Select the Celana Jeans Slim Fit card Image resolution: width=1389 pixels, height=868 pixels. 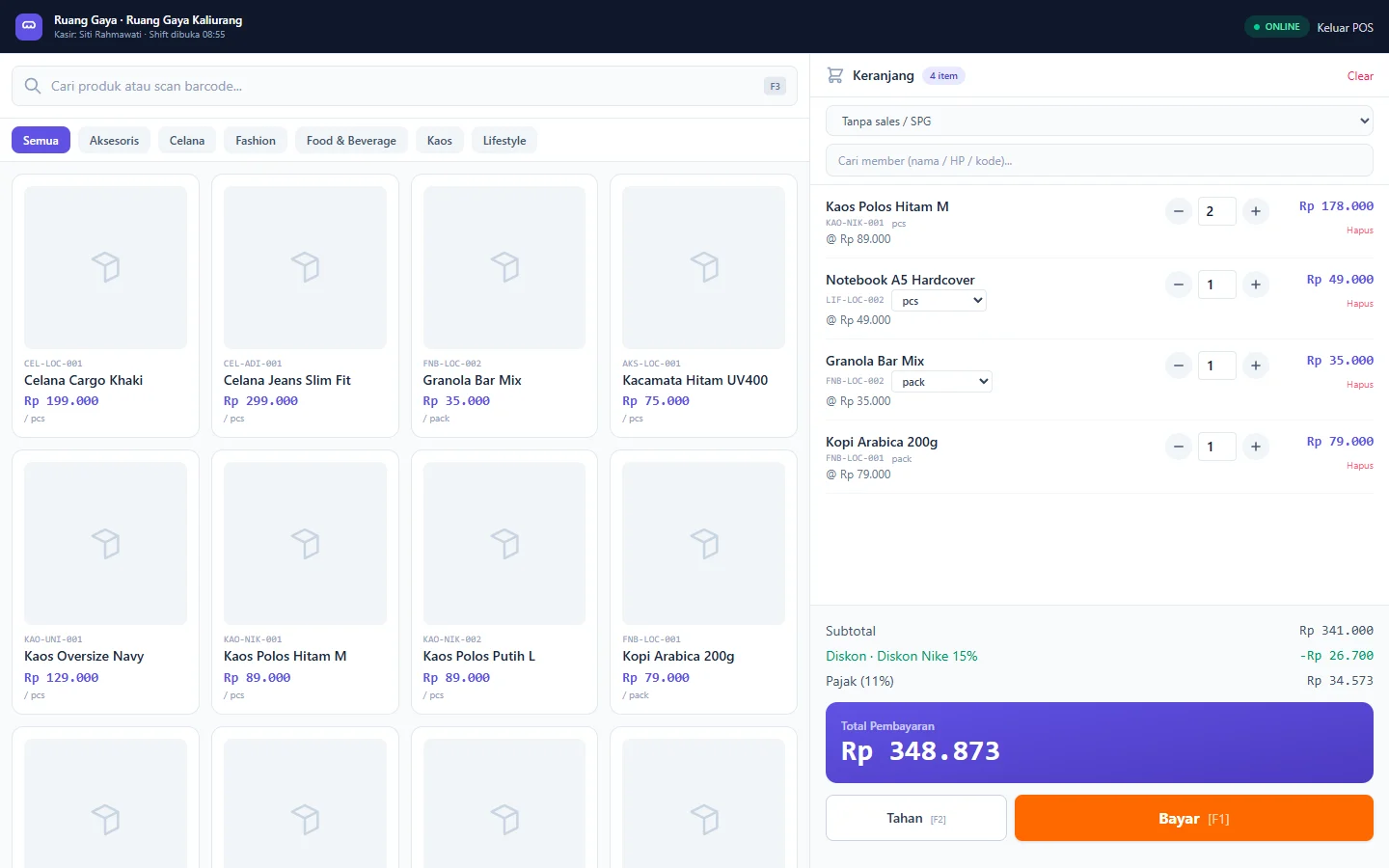305,306
